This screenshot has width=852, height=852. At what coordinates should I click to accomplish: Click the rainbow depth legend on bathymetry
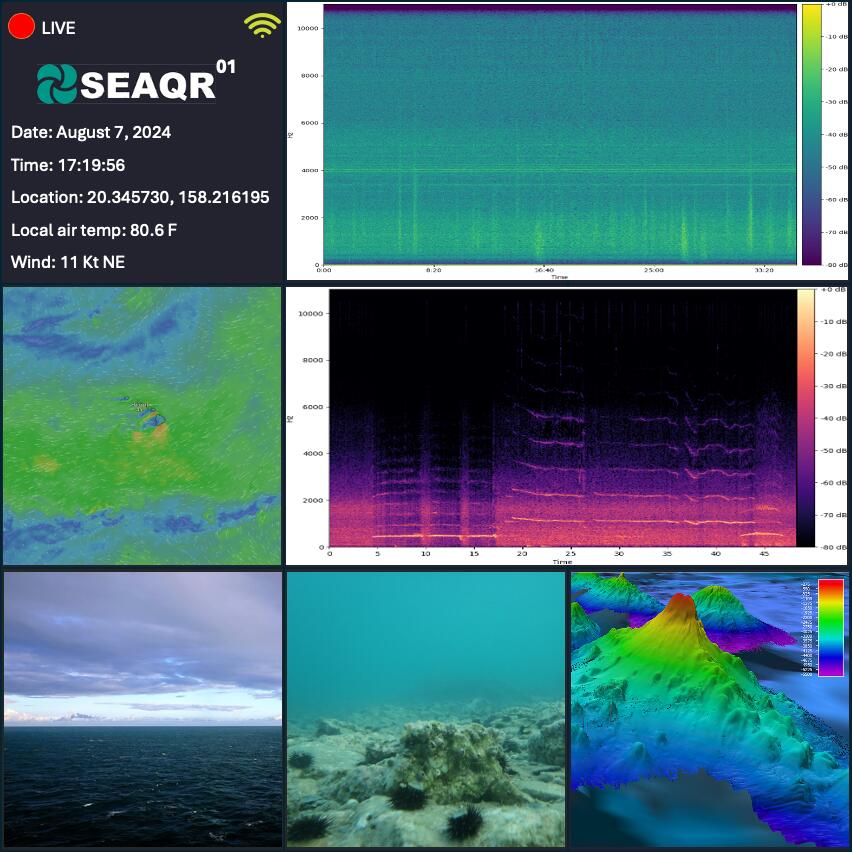[x=830, y=628]
